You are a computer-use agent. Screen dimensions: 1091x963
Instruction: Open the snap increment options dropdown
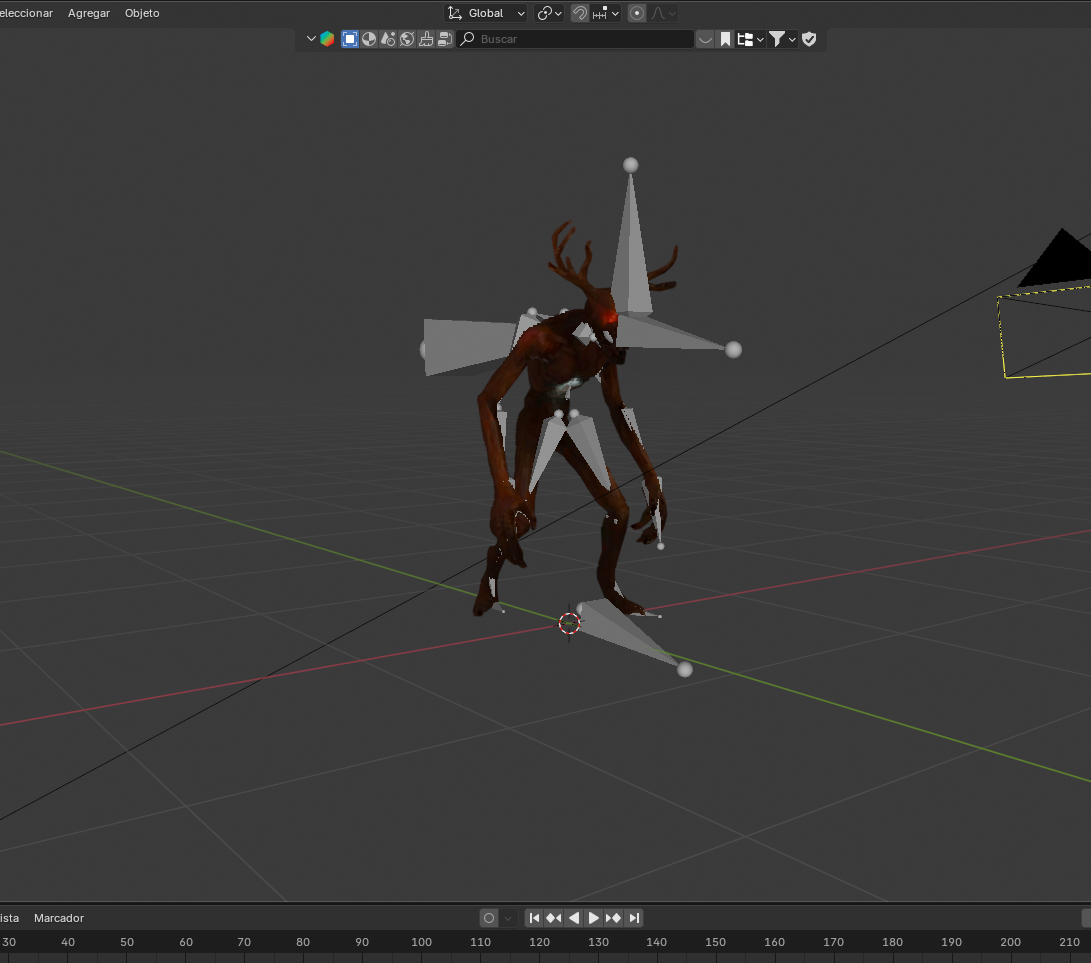605,13
